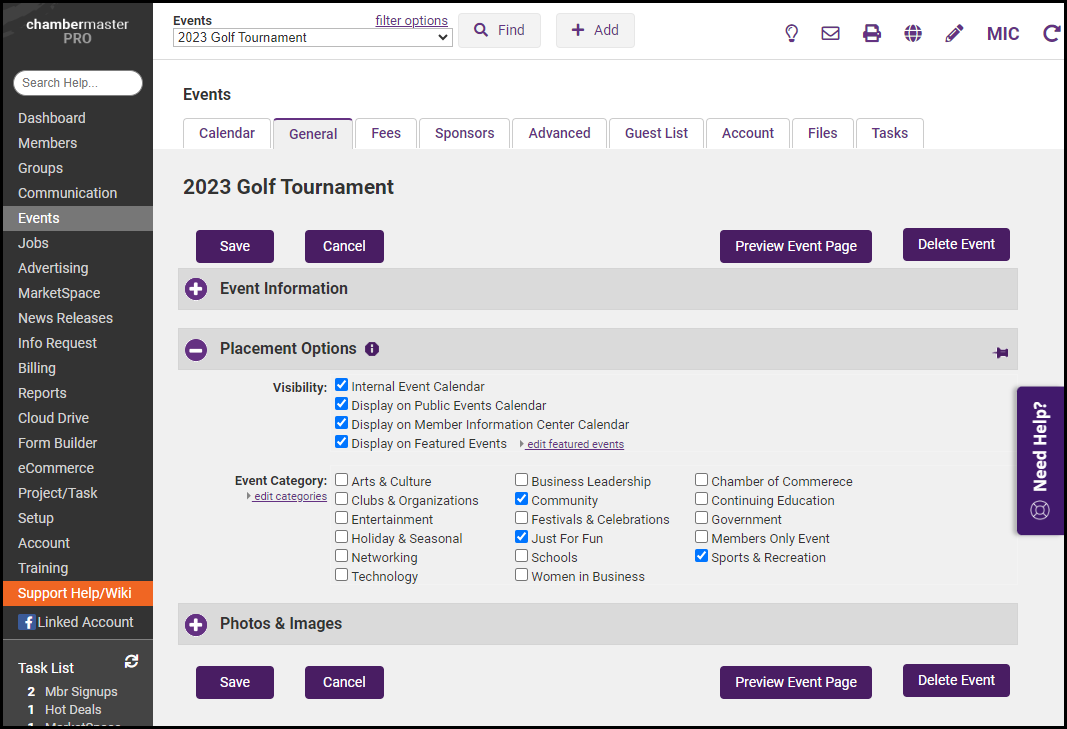Open Form Builder in the sidebar
1067x729 pixels.
pos(57,443)
